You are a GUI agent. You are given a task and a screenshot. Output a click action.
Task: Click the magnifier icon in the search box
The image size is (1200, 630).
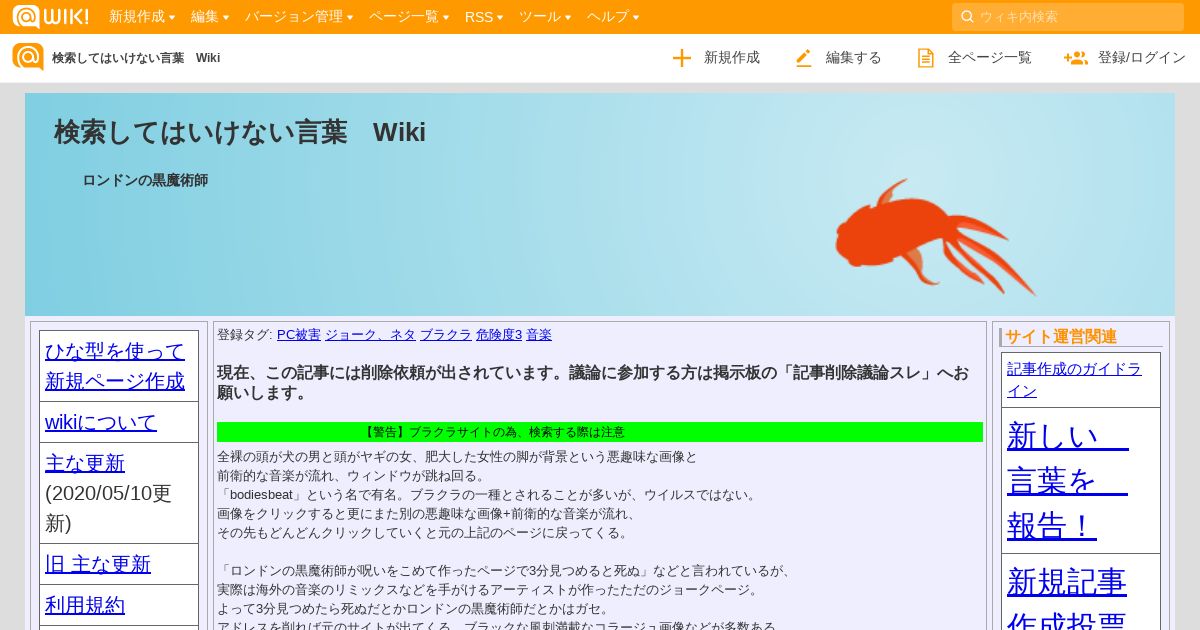(967, 17)
